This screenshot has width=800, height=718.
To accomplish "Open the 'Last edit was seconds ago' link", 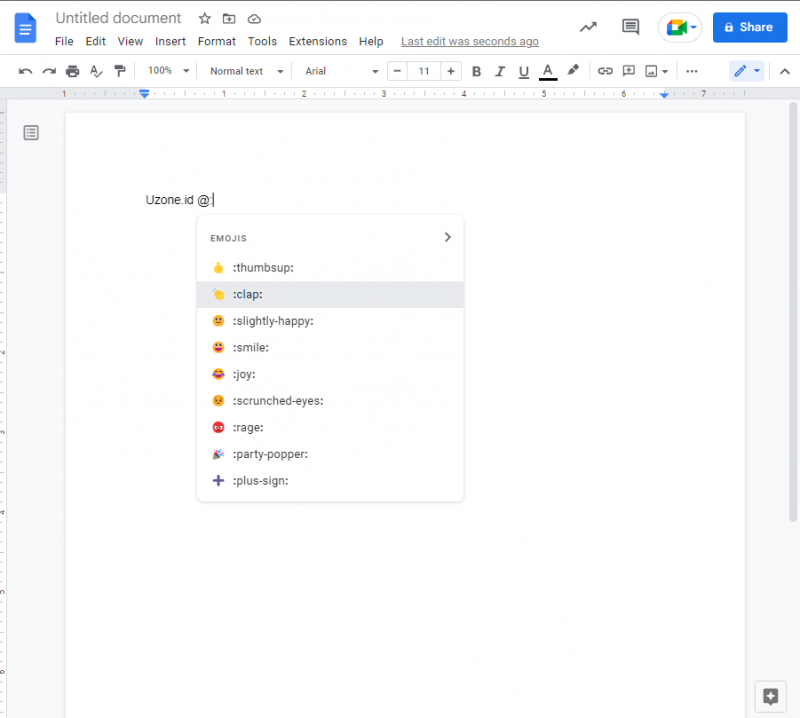I will [470, 41].
